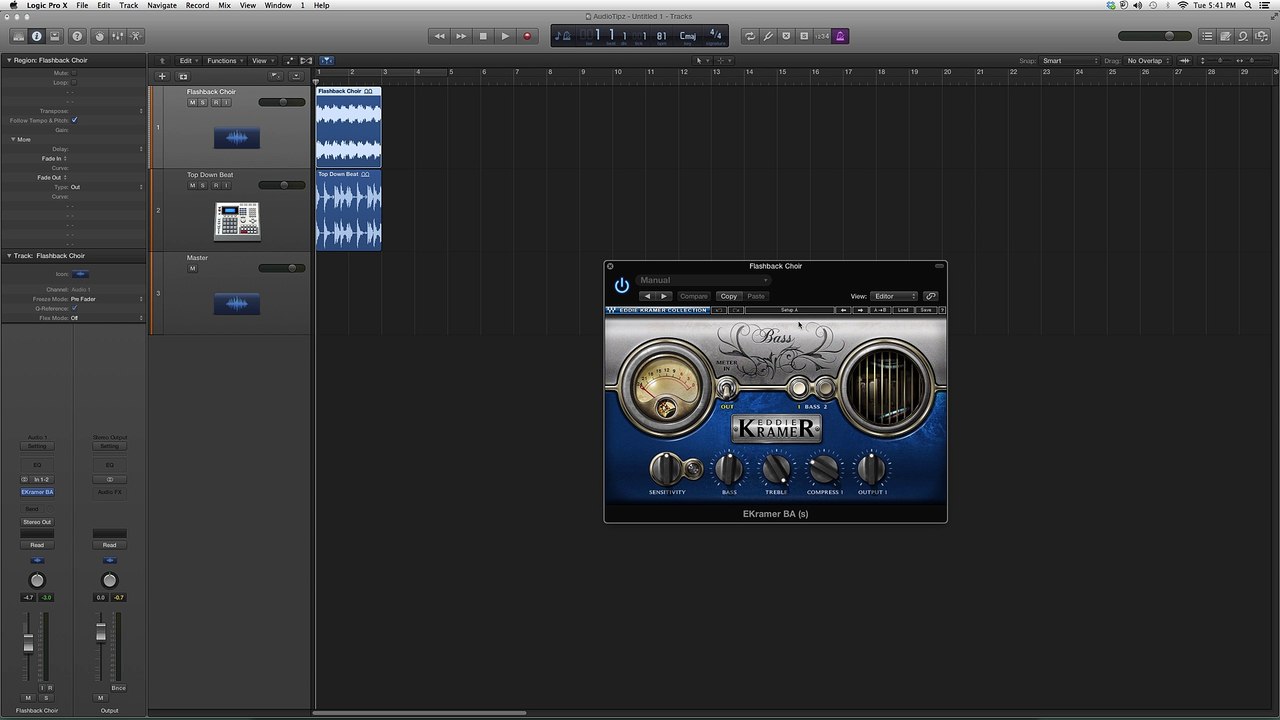Viewport: 1280px width, 720px height.
Task: Open the Tracks area View menu
Action: pos(261,61)
